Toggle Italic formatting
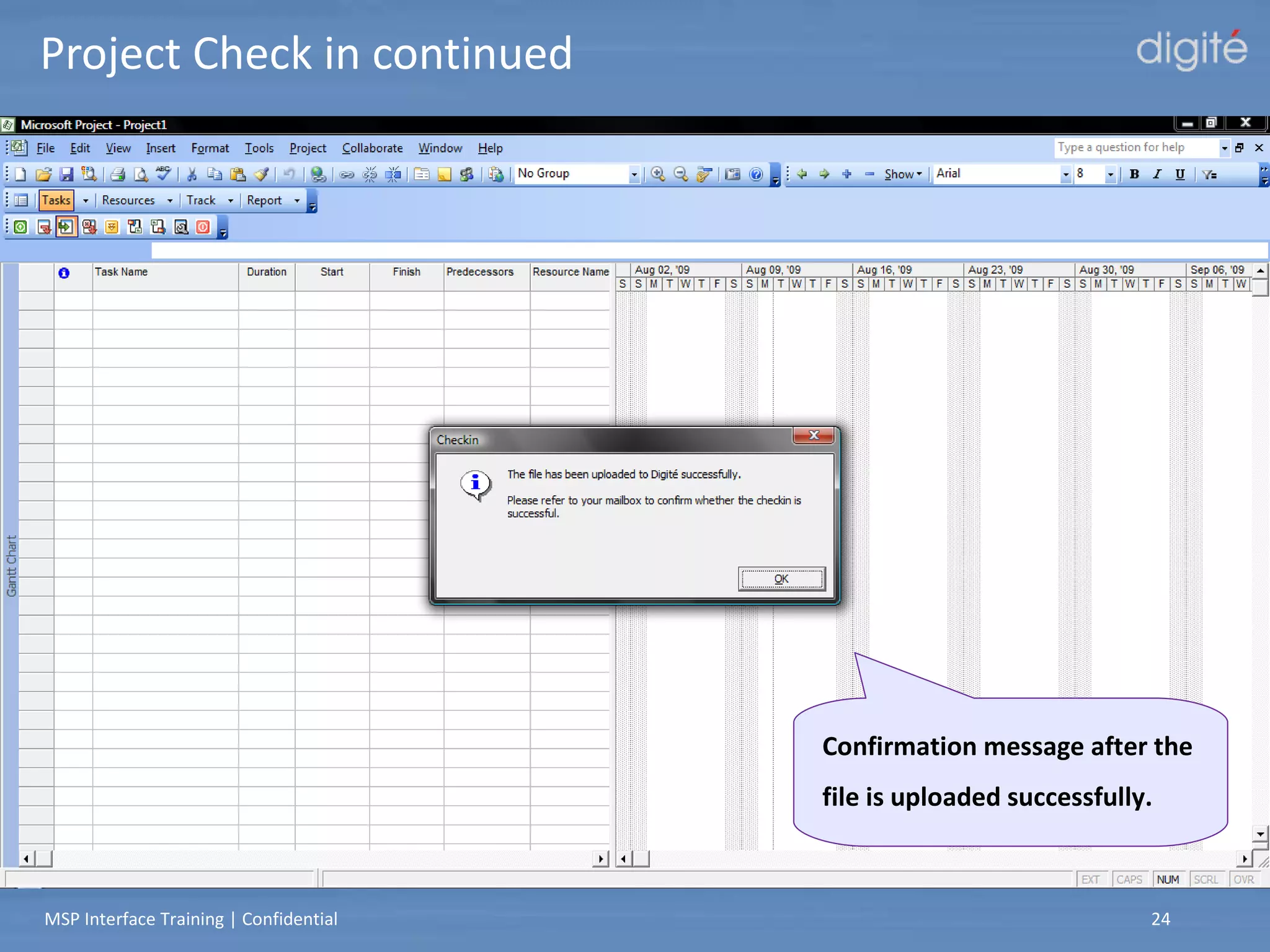The image size is (1270, 952). coord(1157,174)
